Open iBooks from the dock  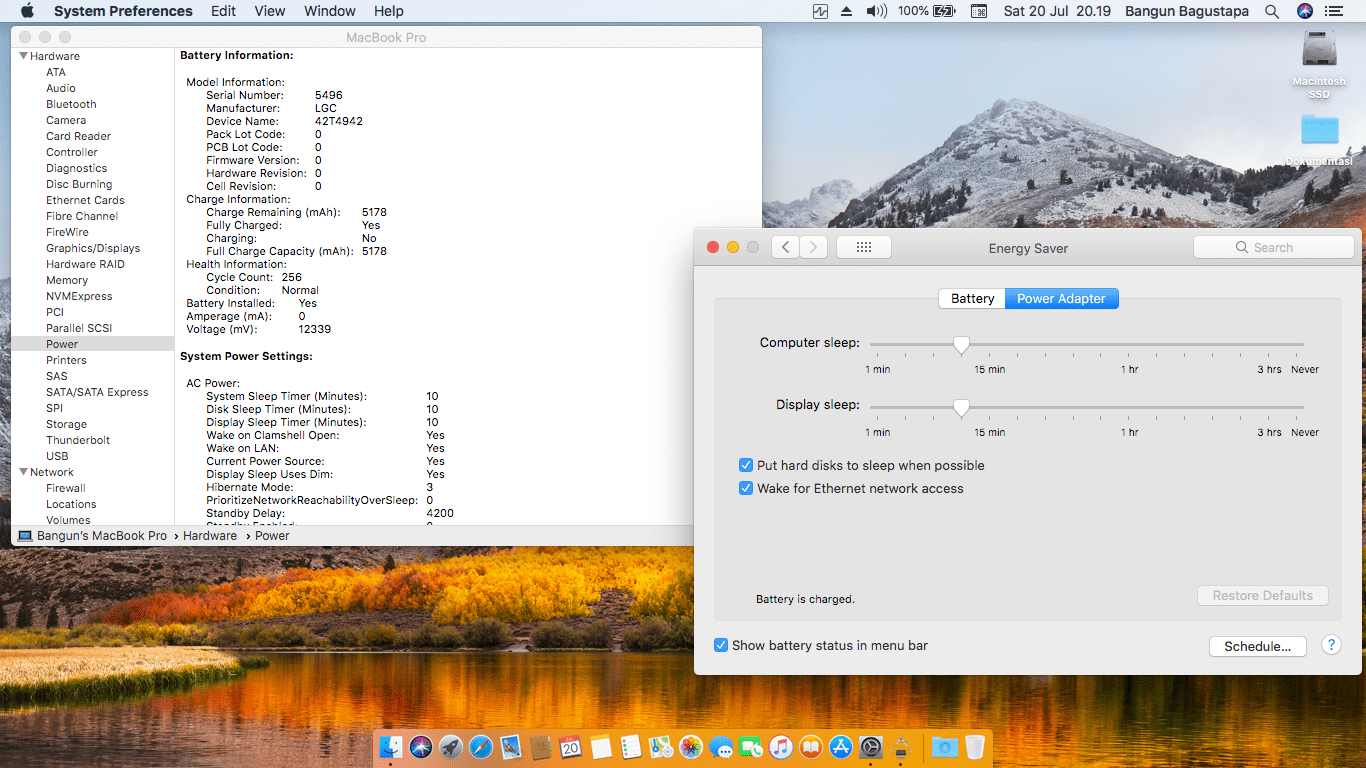coord(811,747)
